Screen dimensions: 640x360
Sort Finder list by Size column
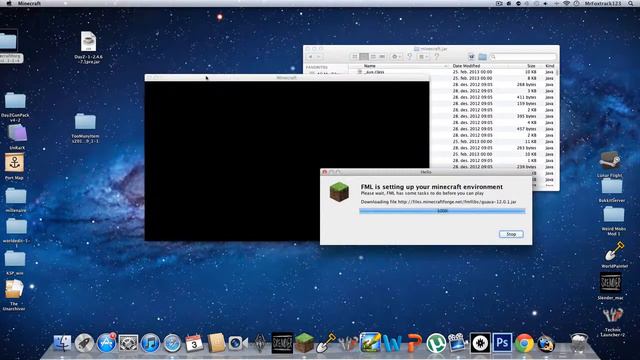(x=531, y=66)
